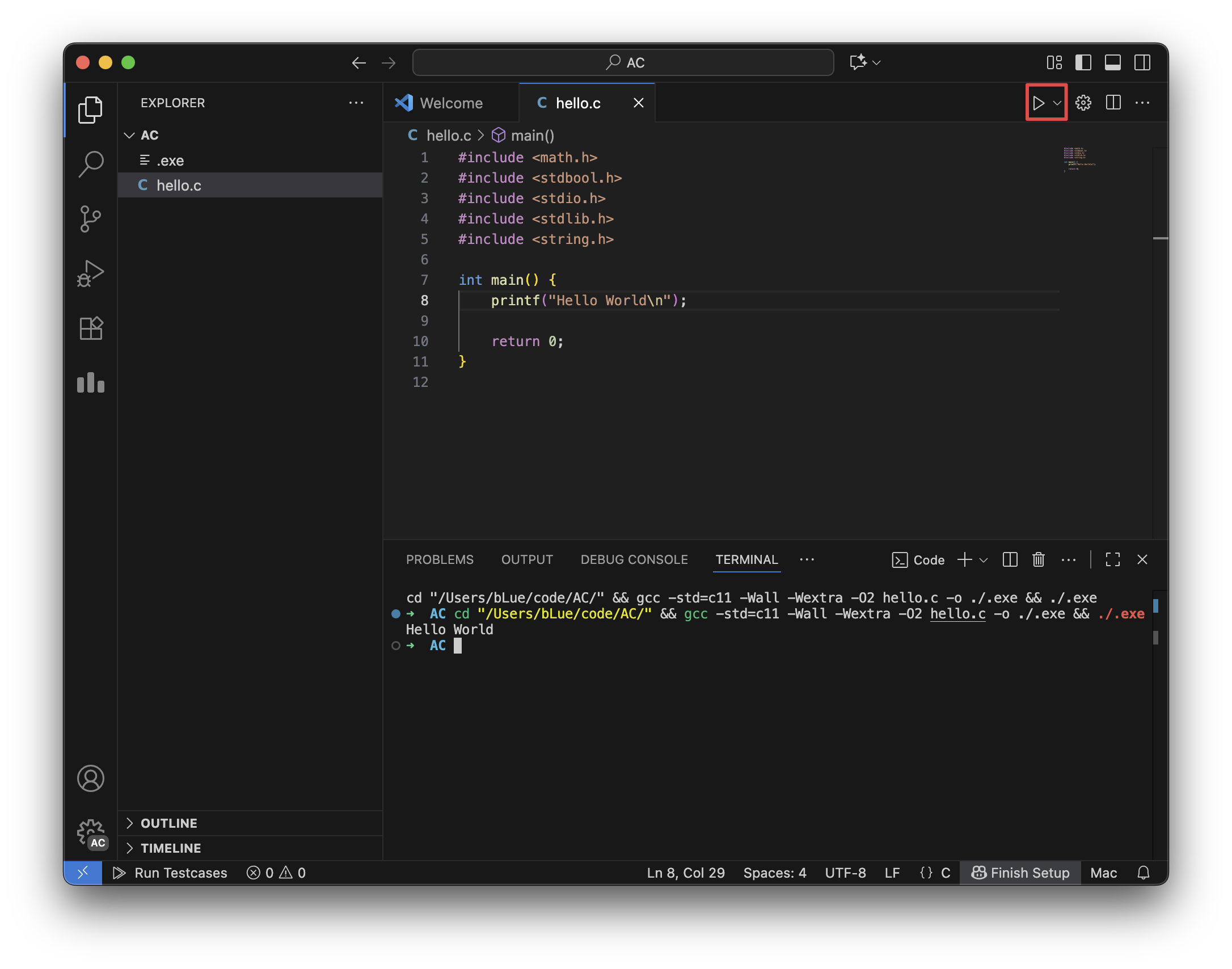The width and height of the screenshot is (1232, 969).
Task: Open the Extensions view
Action: pyautogui.click(x=90, y=328)
